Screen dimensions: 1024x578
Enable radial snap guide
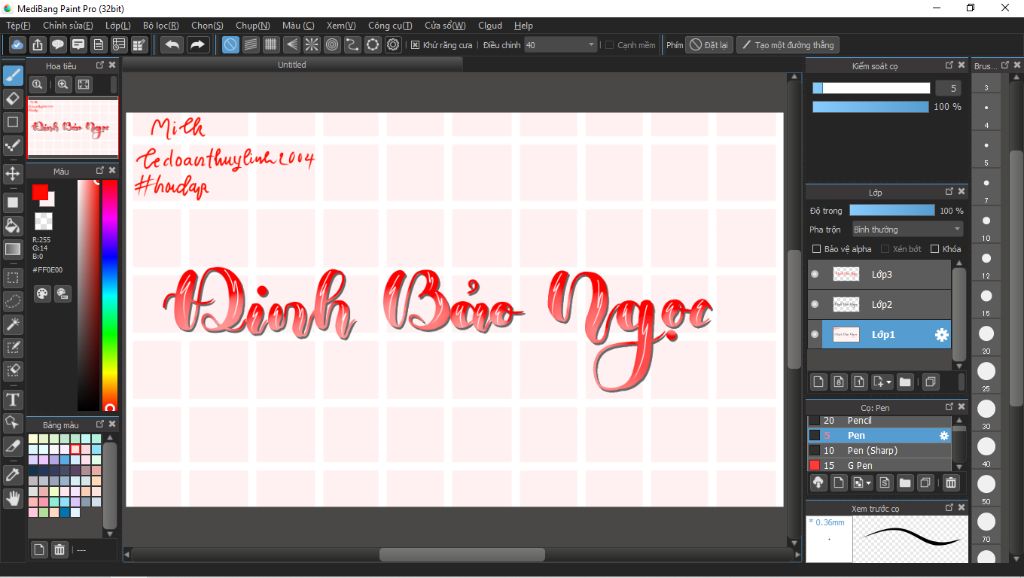pyautogui.click(x=312, y=45)
